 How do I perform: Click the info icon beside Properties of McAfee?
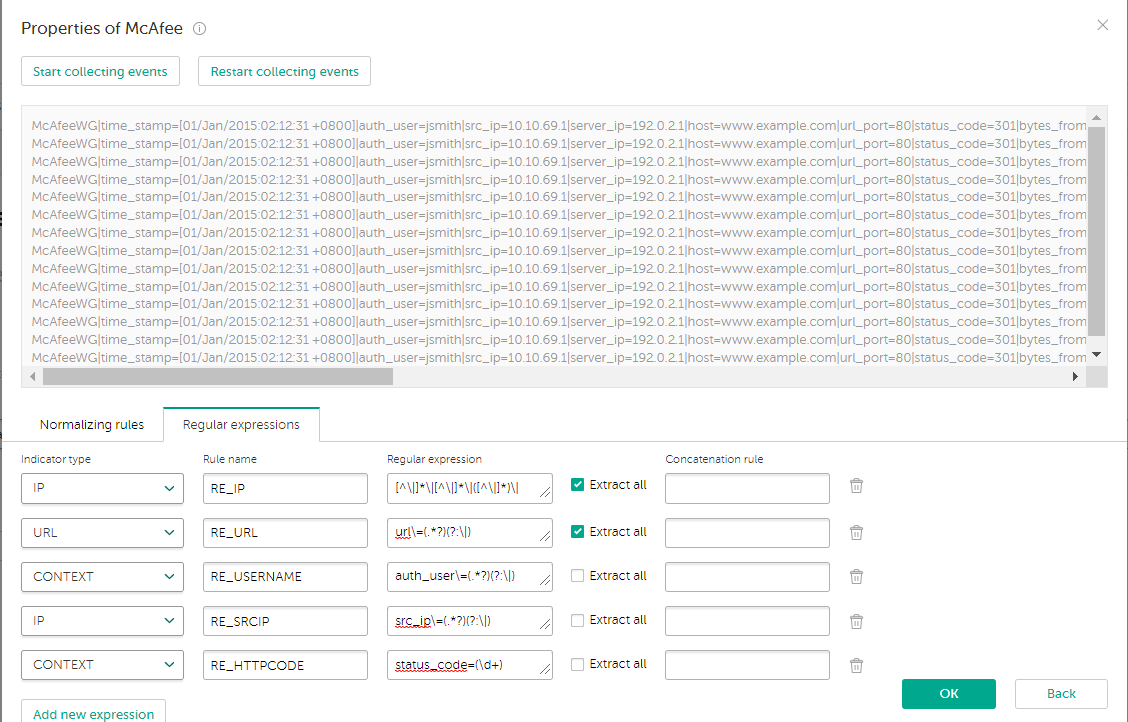(200, 29)
